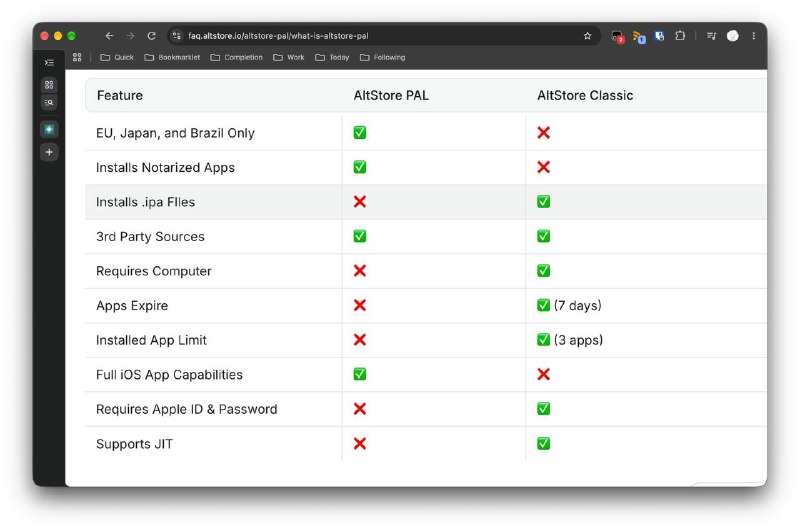Bookmark this page with the star icon
Image resolution: width=800 pixels, height=530 pixels.
587,36
